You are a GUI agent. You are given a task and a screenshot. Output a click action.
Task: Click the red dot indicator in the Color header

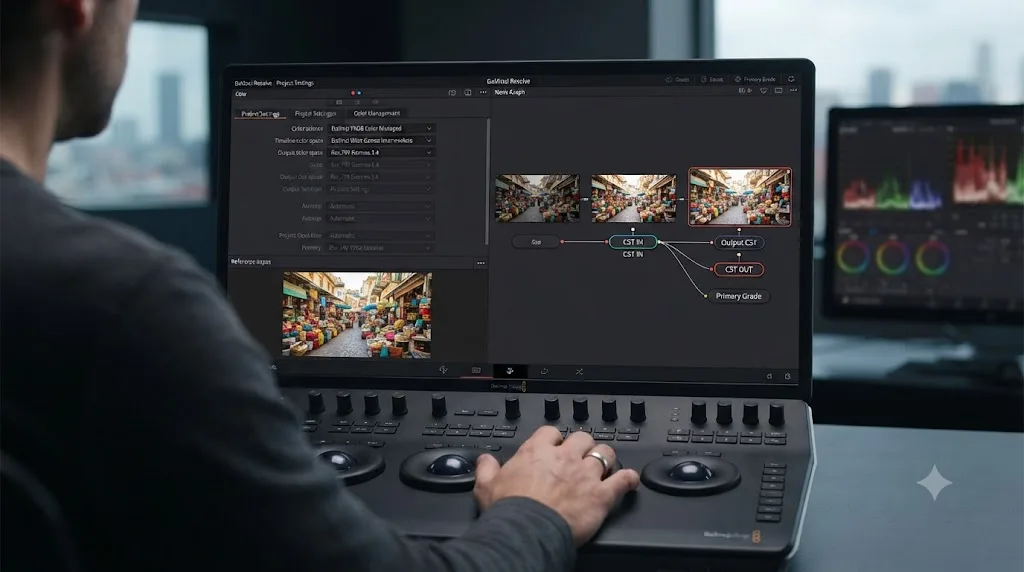353,93
